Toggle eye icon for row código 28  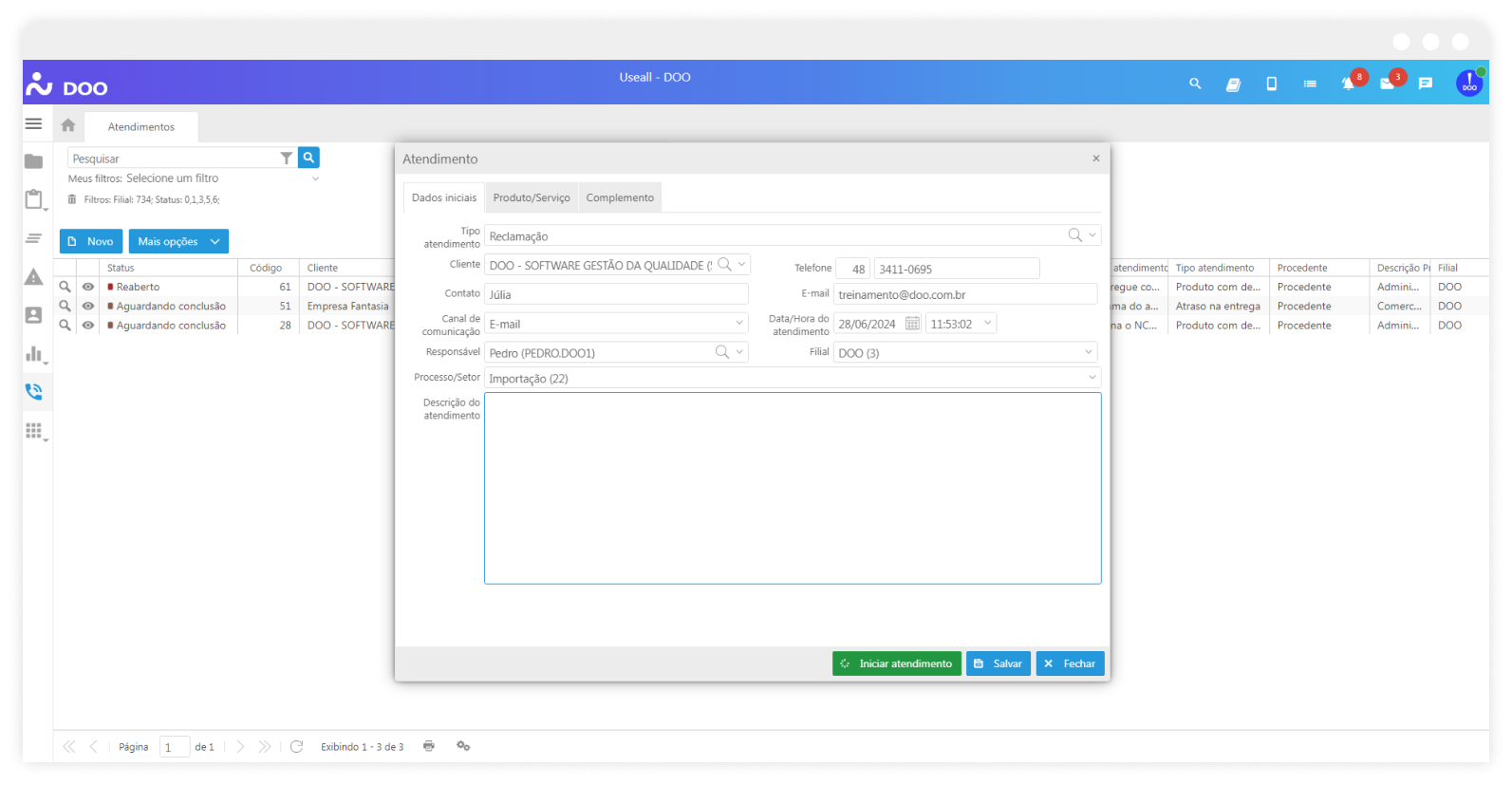pyautogui.click(x=88, y=325)
